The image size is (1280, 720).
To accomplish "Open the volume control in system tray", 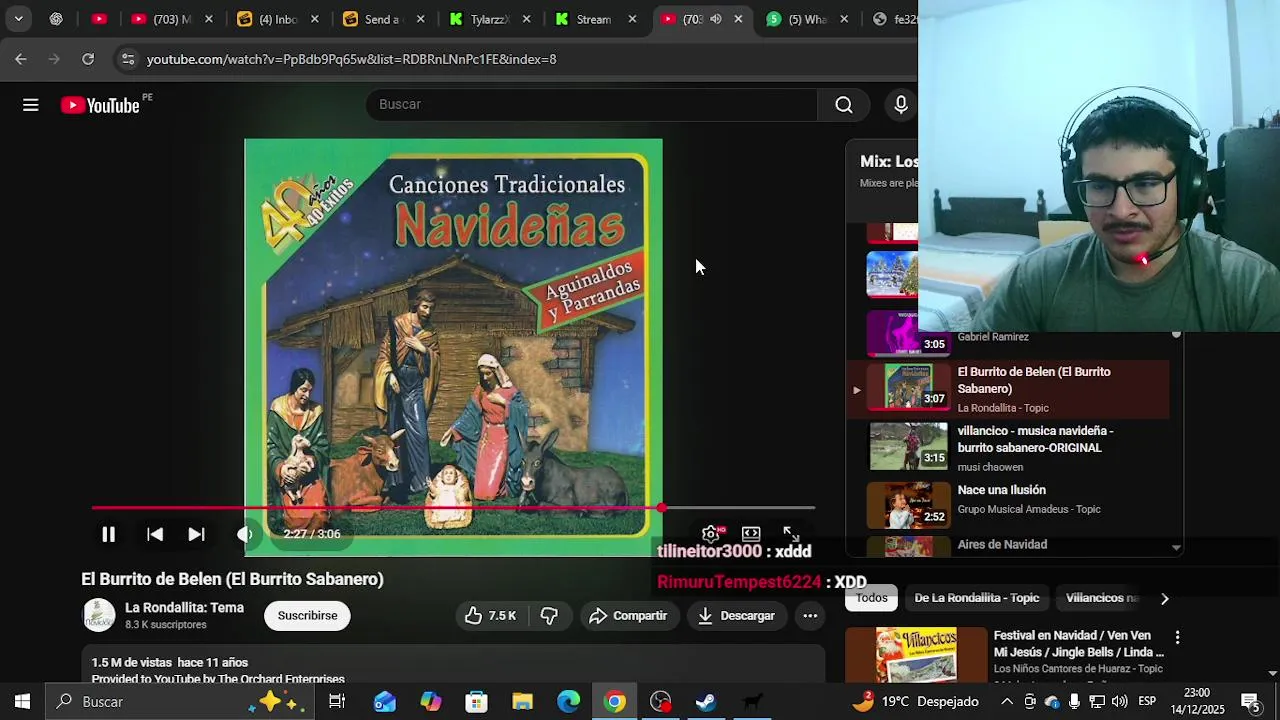I will coord(1119,702).
